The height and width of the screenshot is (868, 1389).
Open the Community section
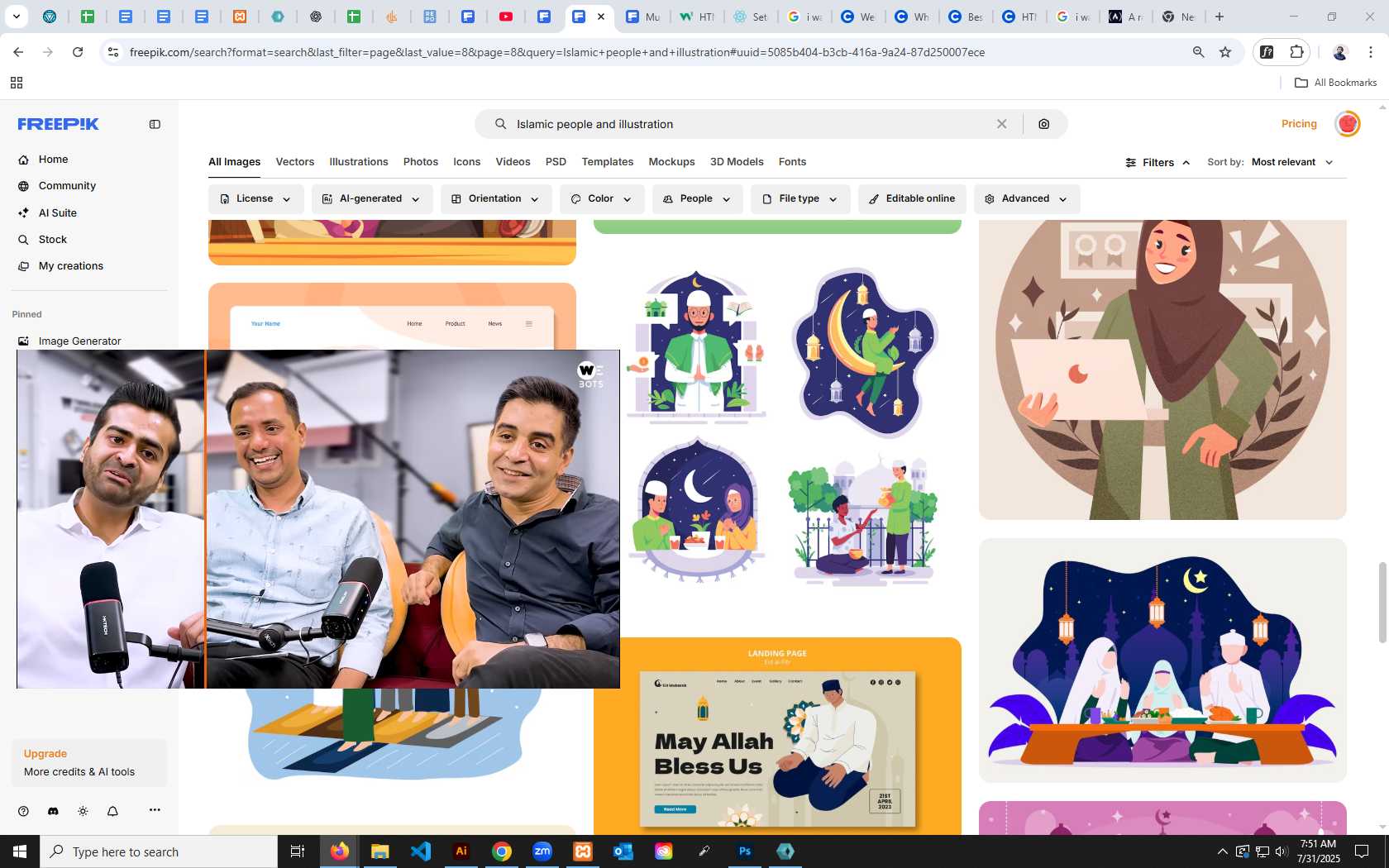pyautogui.click(x=67, y=186)
